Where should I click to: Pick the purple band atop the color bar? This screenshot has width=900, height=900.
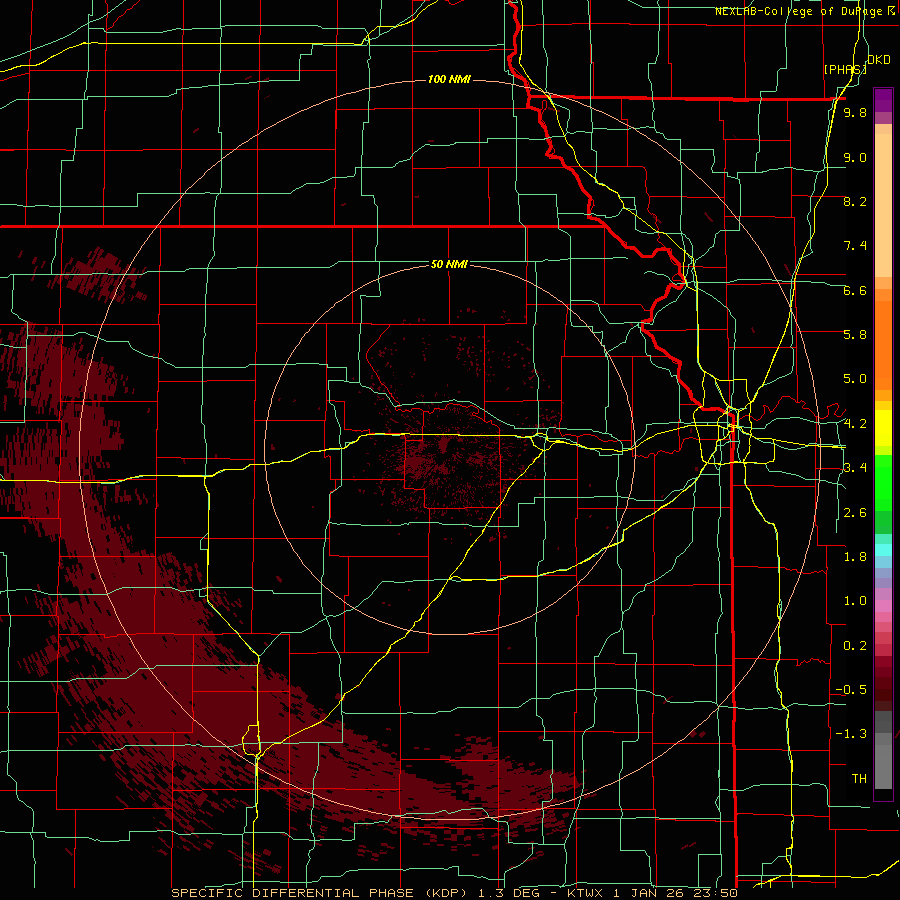tap(883, 100)
